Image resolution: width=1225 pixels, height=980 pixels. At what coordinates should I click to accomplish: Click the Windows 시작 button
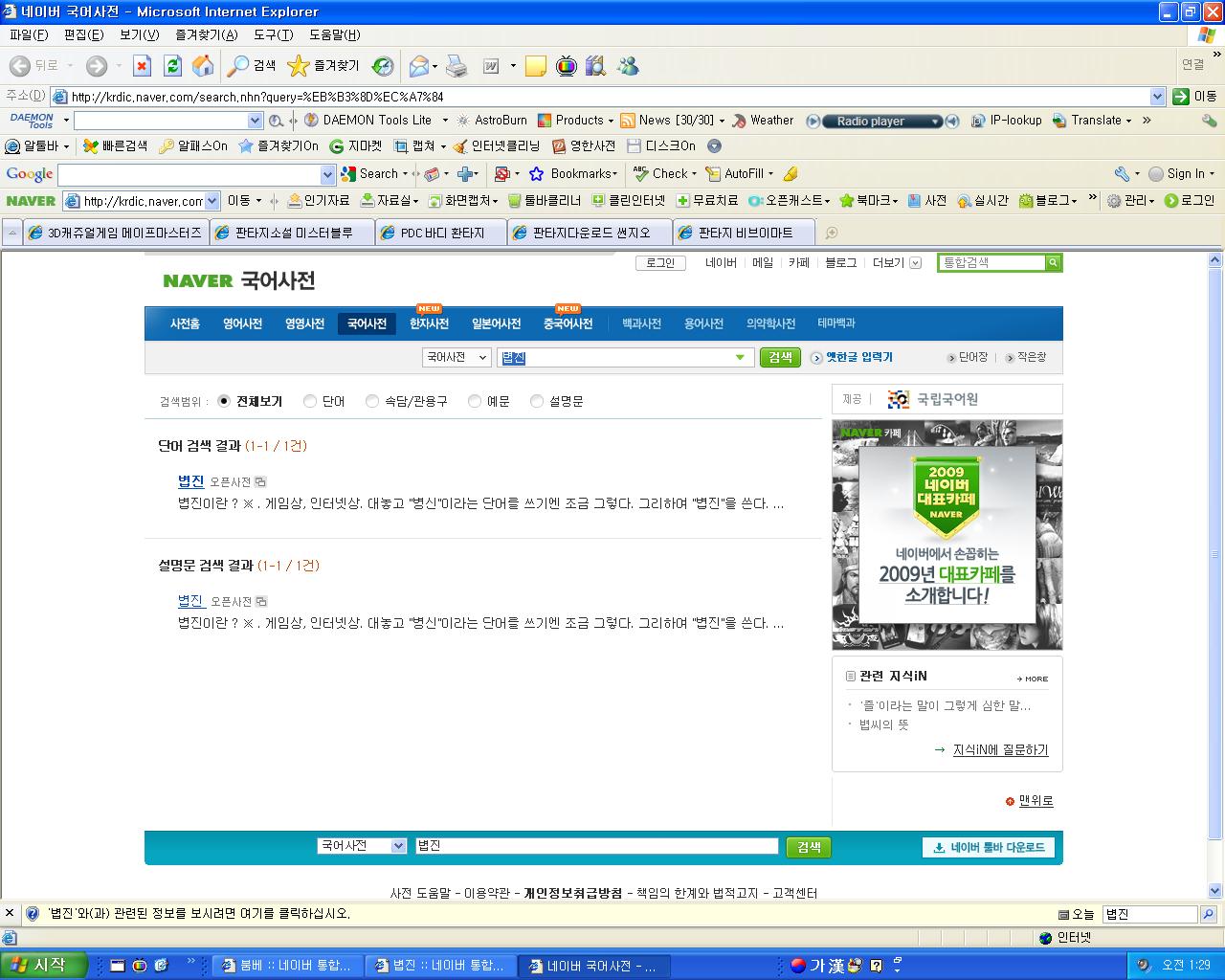[x=44, y=966]
